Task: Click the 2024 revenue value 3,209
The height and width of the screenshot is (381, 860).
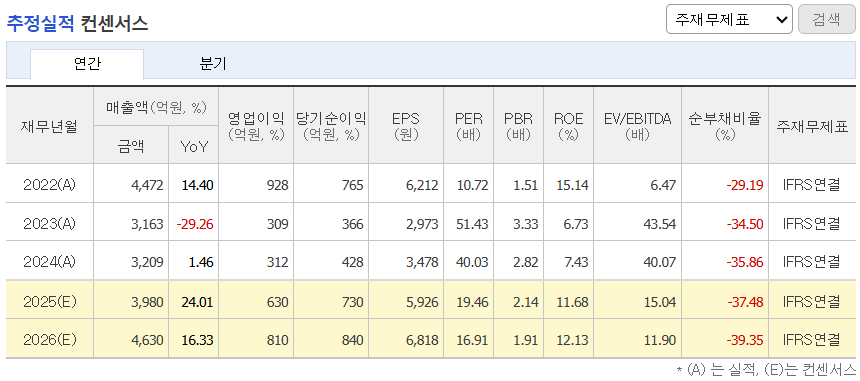Action: (x=148, y=263)
